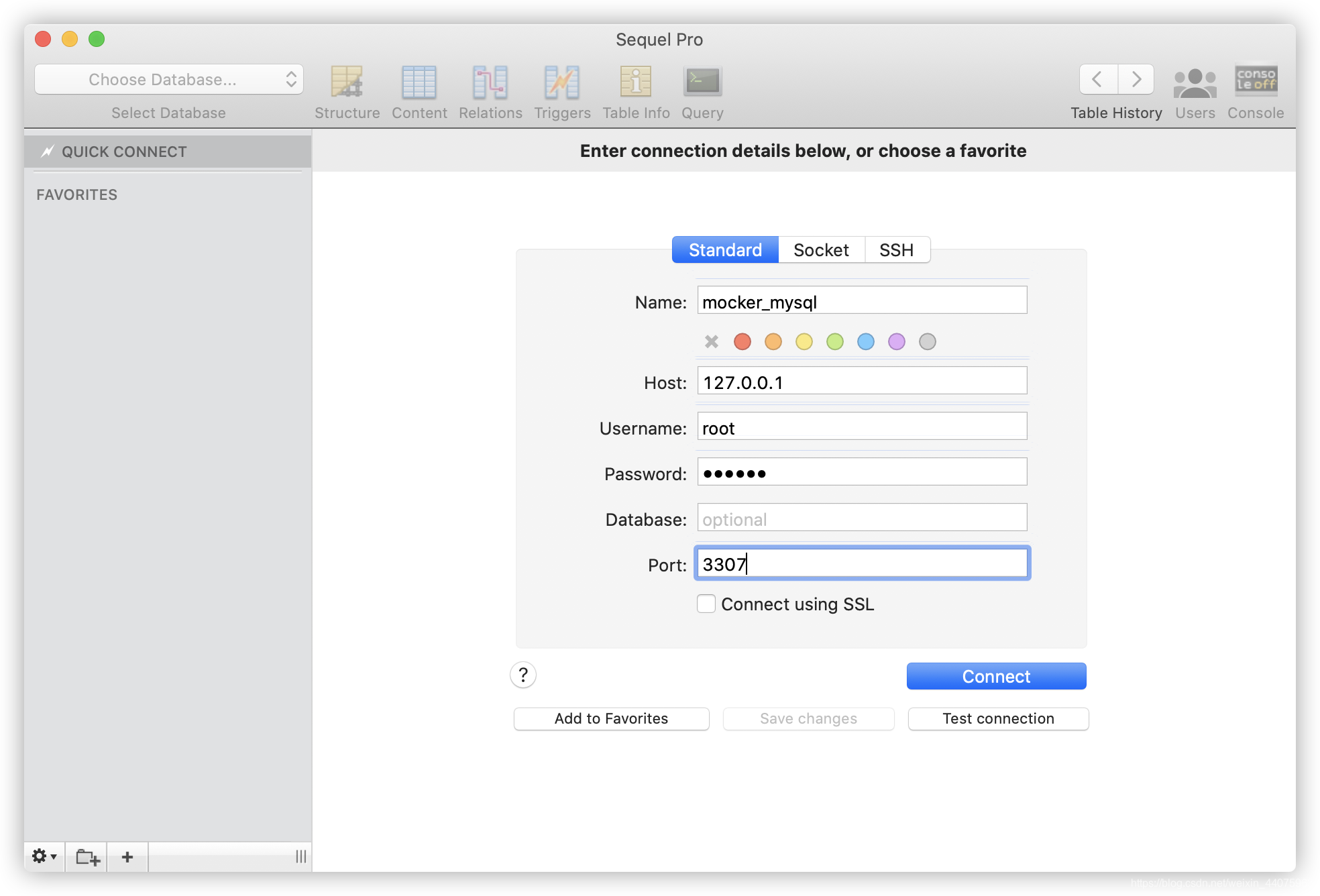The height and width of the screenshot is (896, 1320).
Task: Pick the gray color label
Action: coord(928,342)
